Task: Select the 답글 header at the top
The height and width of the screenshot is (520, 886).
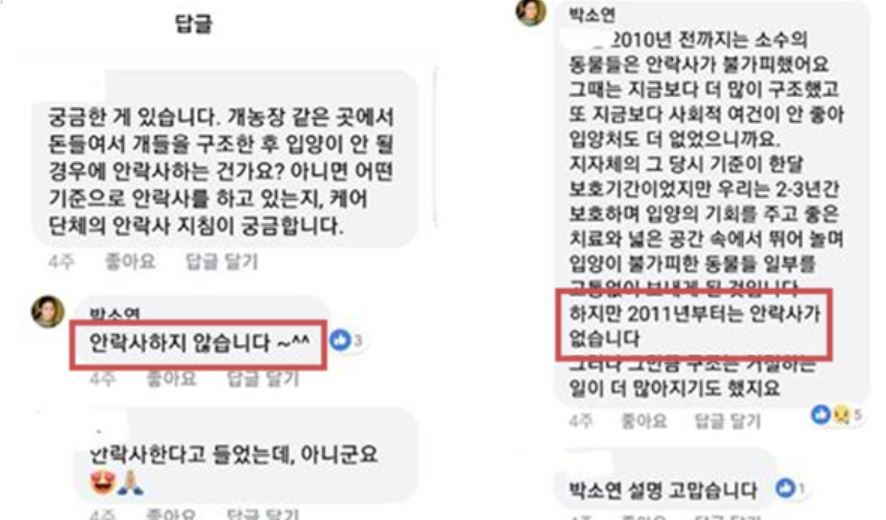Action: (x=194, y=24)
